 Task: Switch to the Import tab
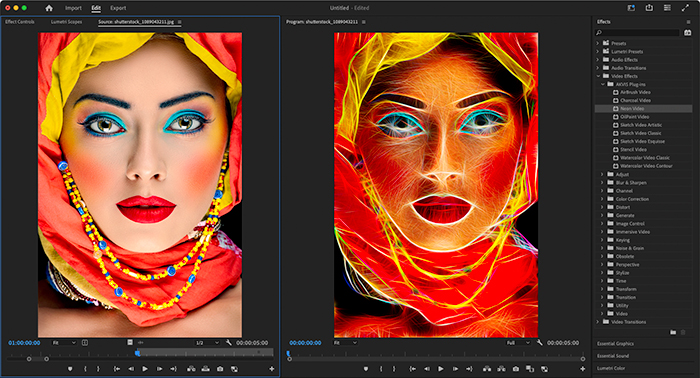click(x=73, y=8)
